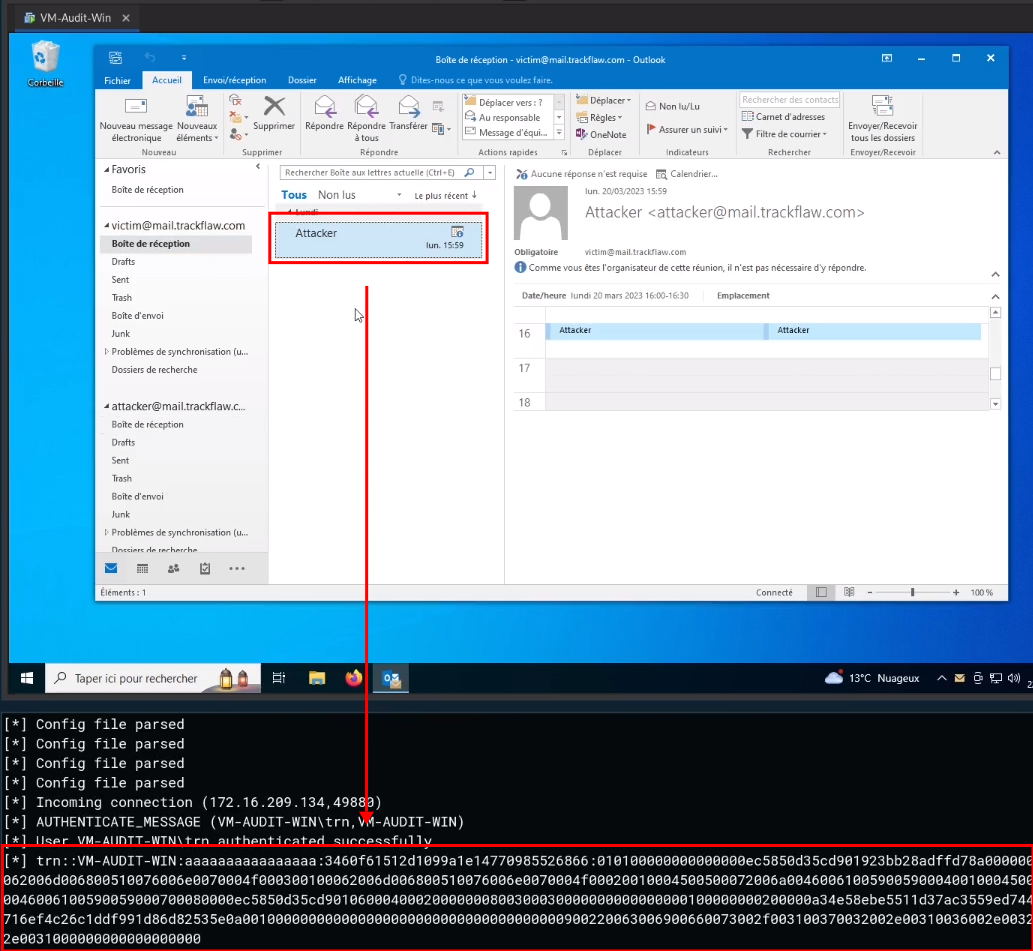Click the Transférer forward icon
Image resolution: width=1033 pixels, height=951 pixels.
pos(408,107)
